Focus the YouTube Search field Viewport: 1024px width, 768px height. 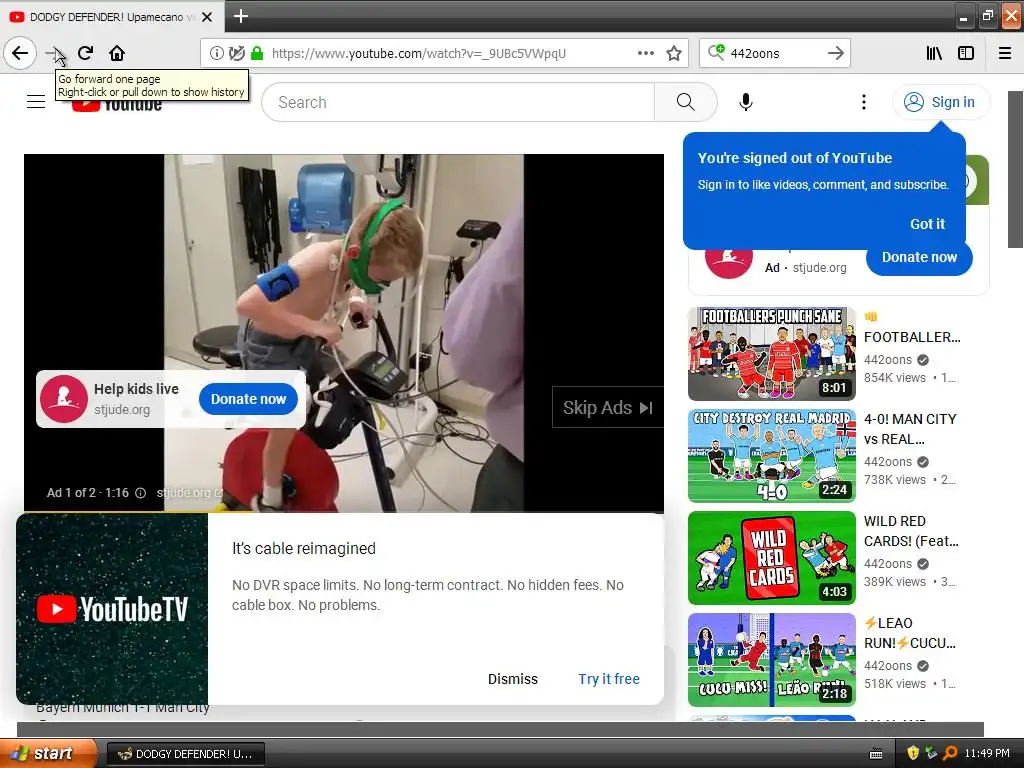click(x=458, y=102)
